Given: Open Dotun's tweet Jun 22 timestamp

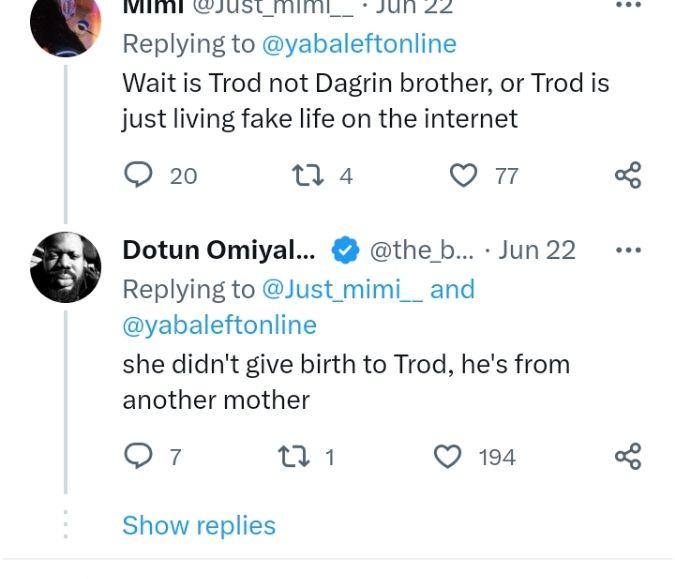Looking at the screenshot, I should click(537, 250).
